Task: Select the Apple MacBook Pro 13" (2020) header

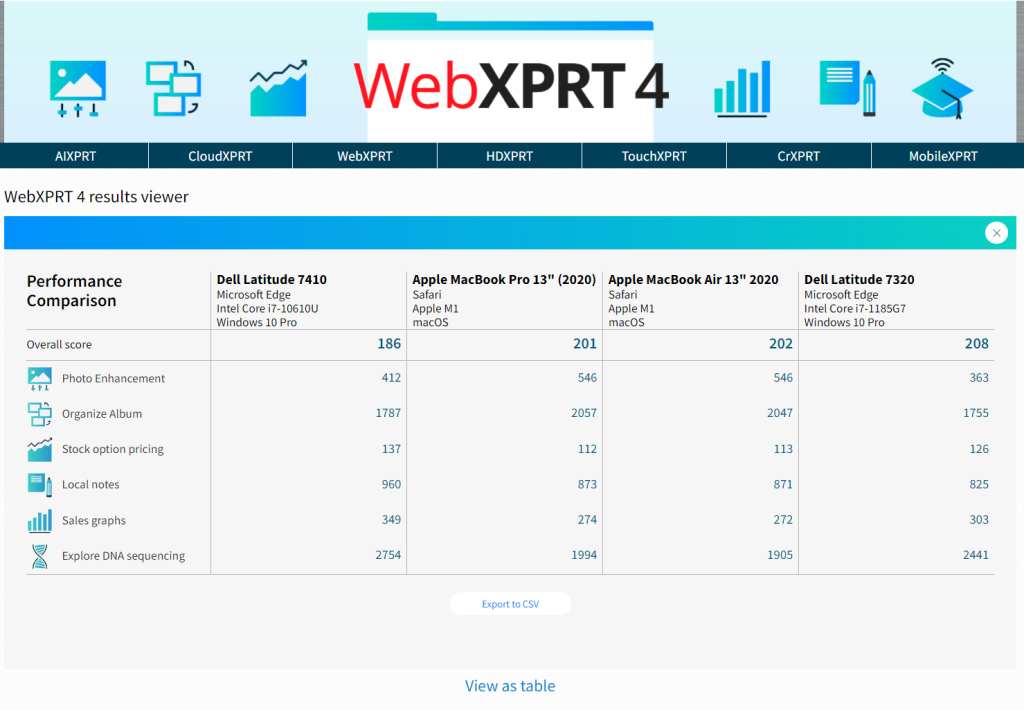Action: [504, 280]
